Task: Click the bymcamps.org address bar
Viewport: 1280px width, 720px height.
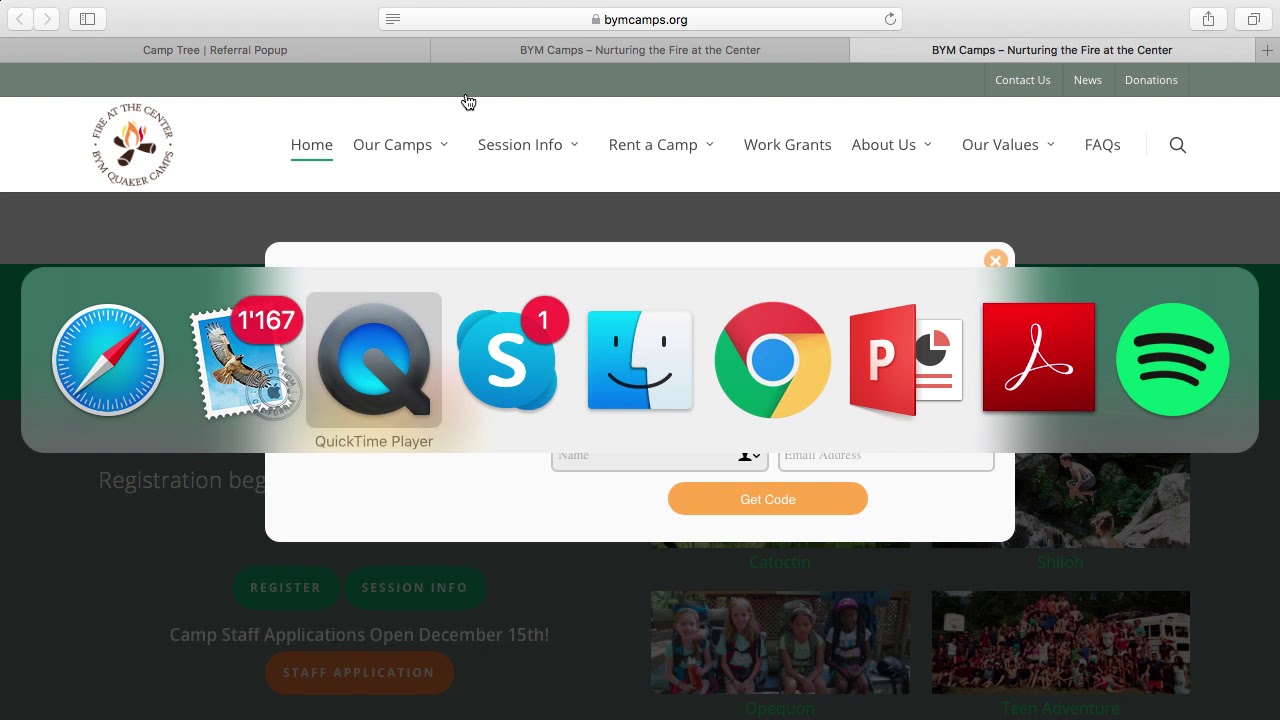Action: pyautogui.click(x=640, y=19)
